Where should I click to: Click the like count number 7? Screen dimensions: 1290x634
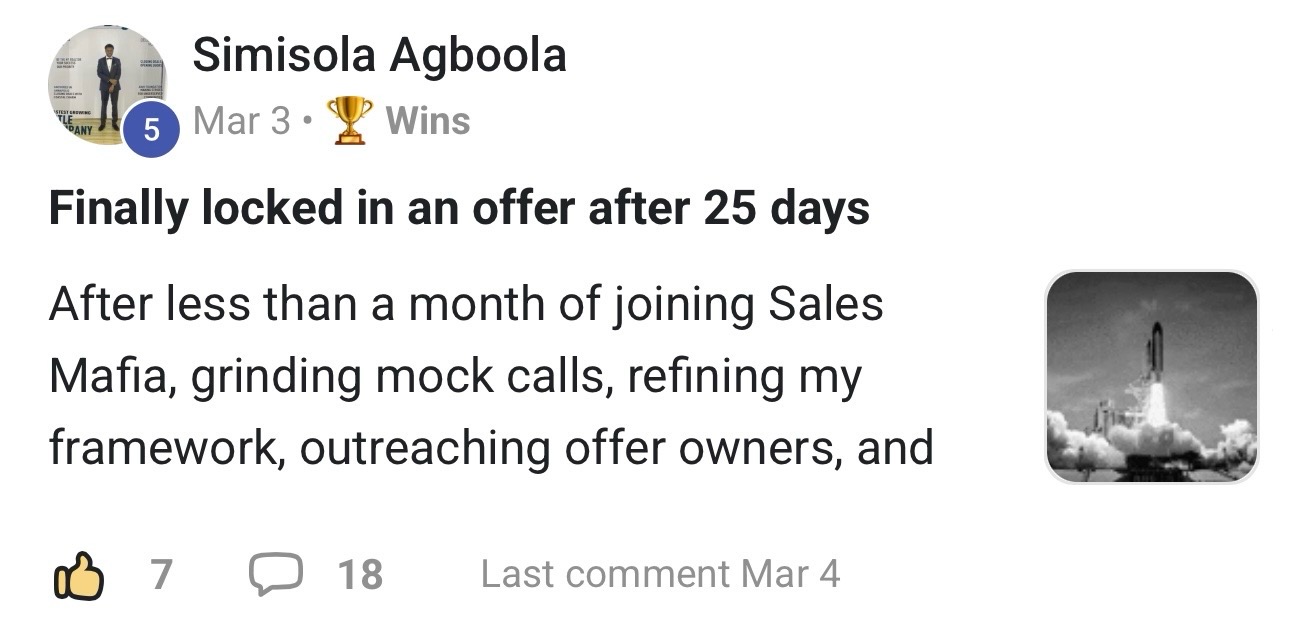[x=160, y=575]
